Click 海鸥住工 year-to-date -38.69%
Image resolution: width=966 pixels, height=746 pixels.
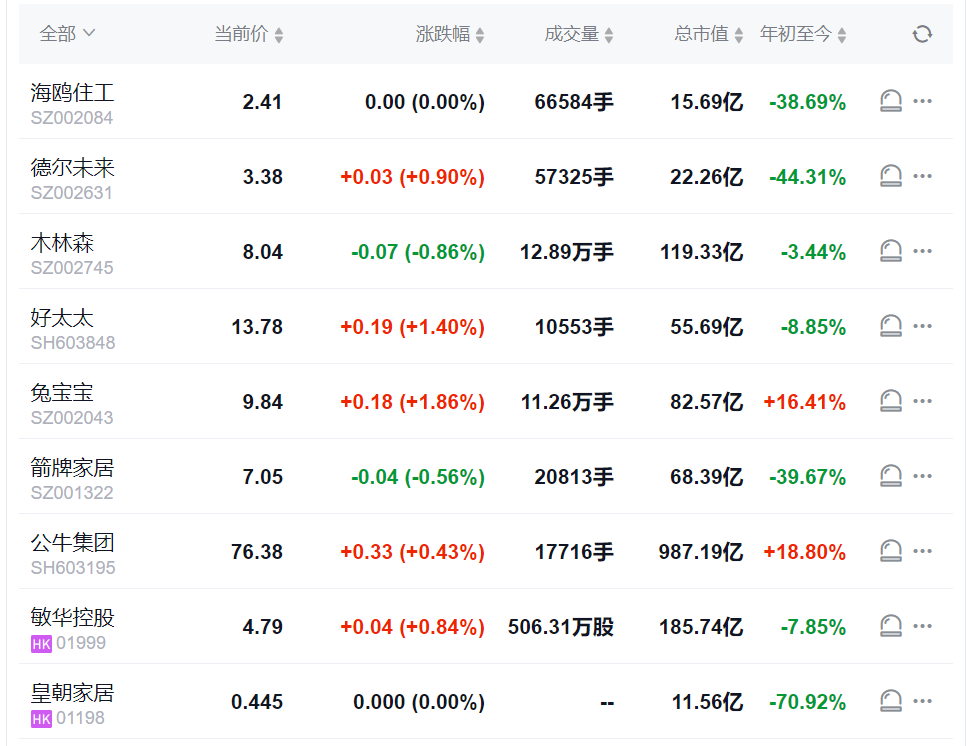coord(807,102)
